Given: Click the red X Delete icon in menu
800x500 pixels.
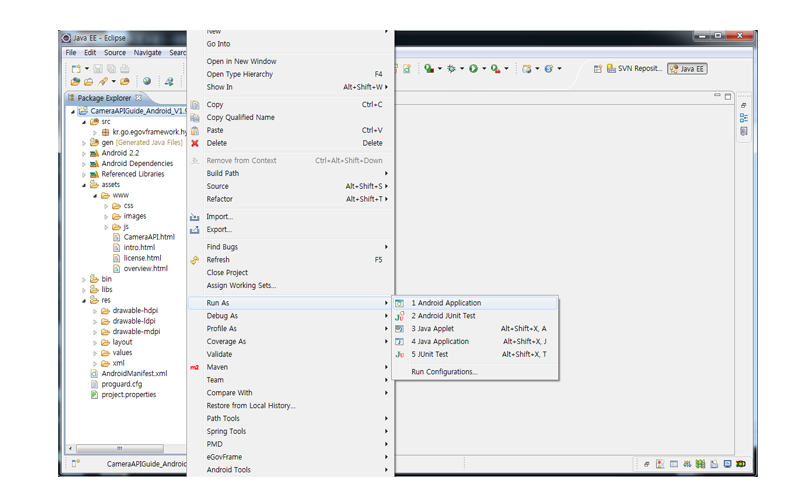Looking at the screenshot, I should pyautogui.click(x=195, y=143).
